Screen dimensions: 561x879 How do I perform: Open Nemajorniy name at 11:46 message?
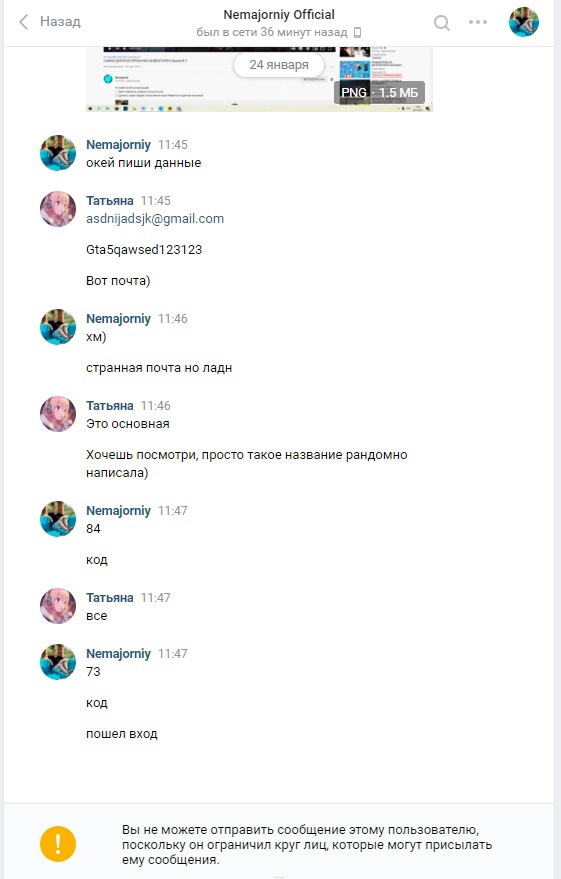tap(118, 318)
